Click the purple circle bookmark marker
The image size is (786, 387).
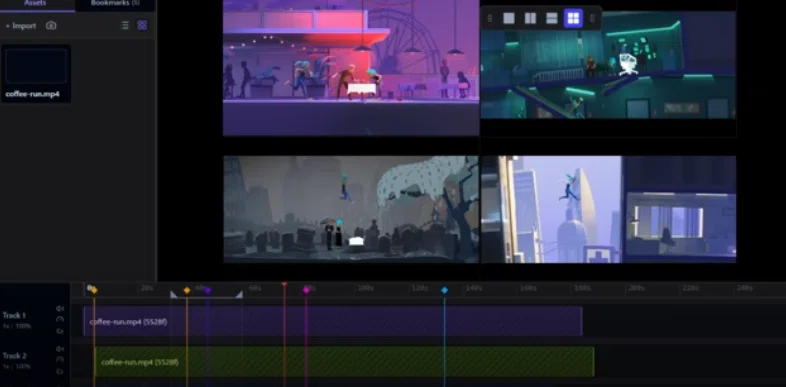point(208,290)
